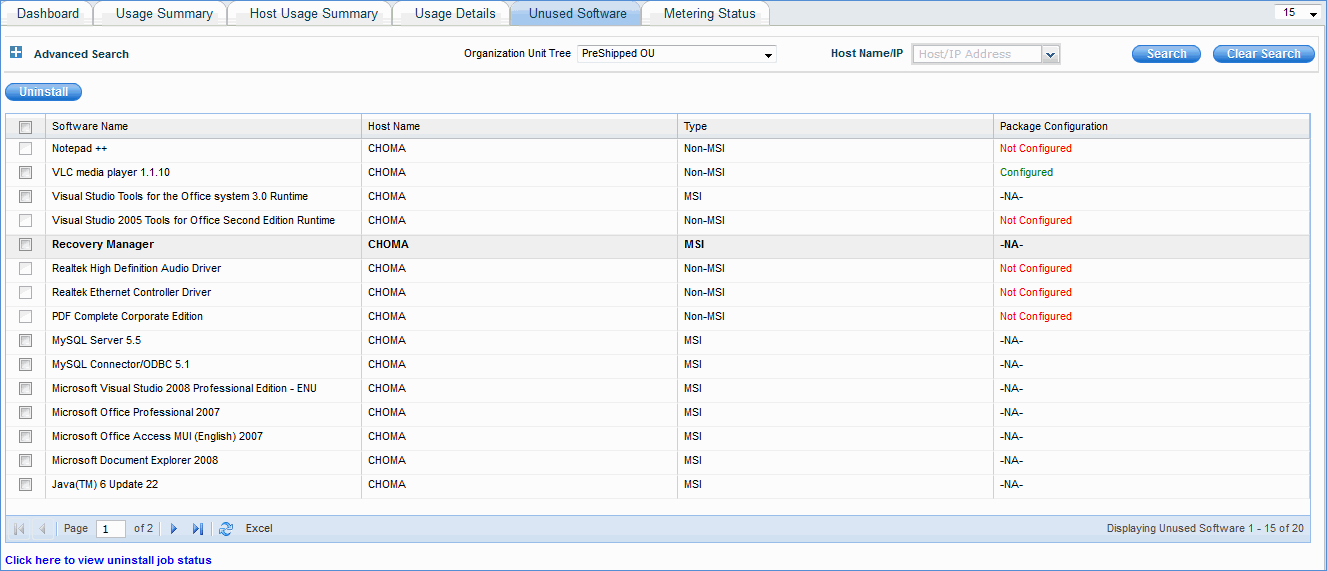
Task: Click the page number input box
Action: point(111,529)
